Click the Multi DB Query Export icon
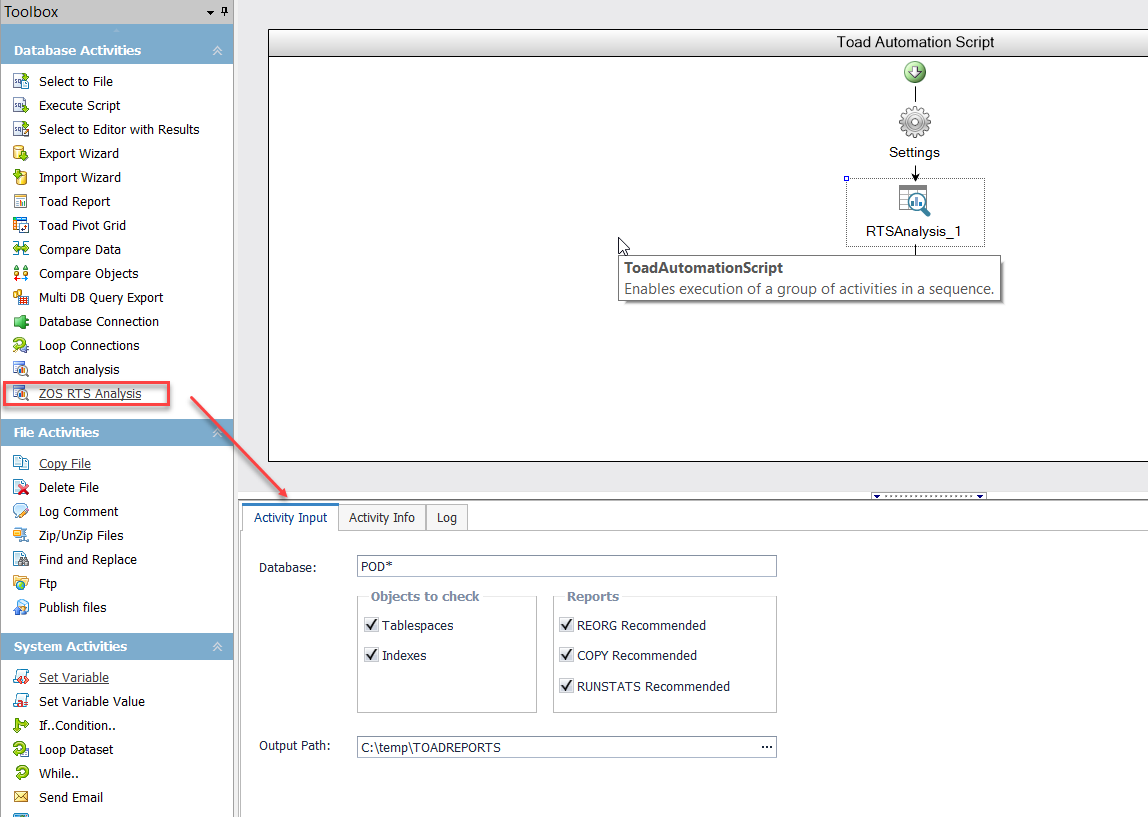This screenshot has height=817, width=1148. point(21,297)
